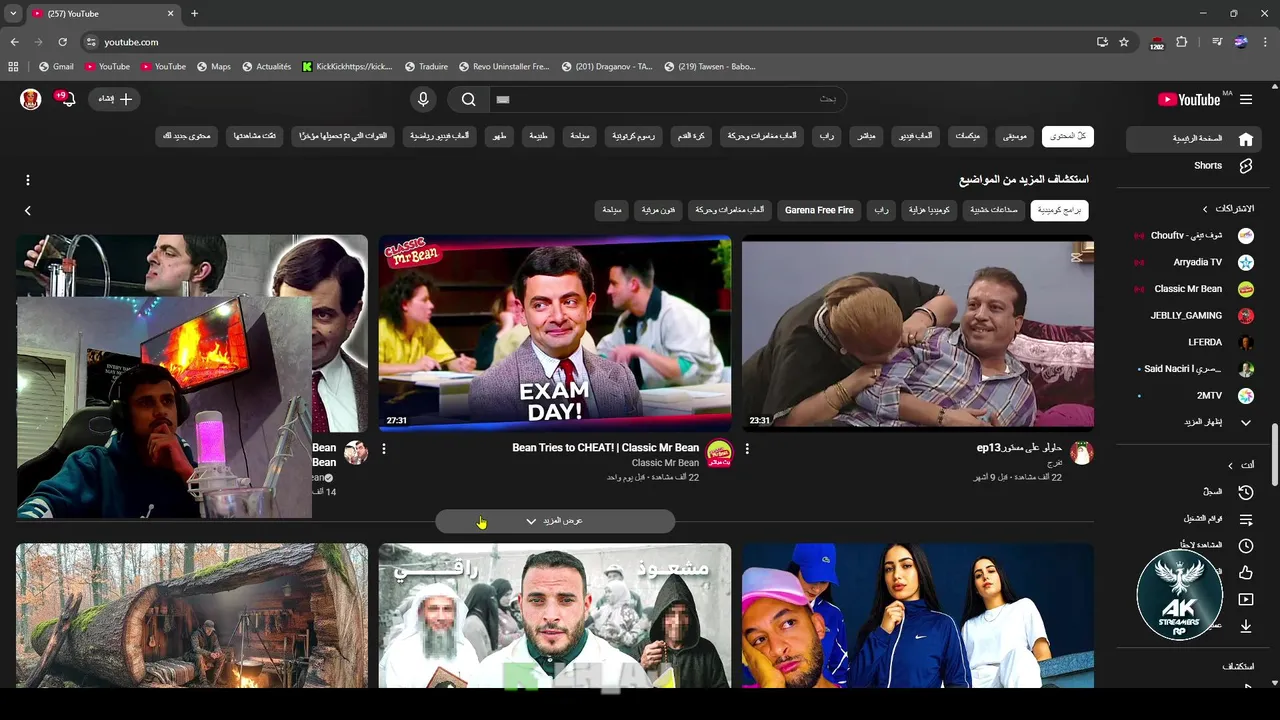Image resolution: width=1280 pixels, height=720 pixels.
Task: Open the forest log shelter thumbnail
Action: coord(192,615)
